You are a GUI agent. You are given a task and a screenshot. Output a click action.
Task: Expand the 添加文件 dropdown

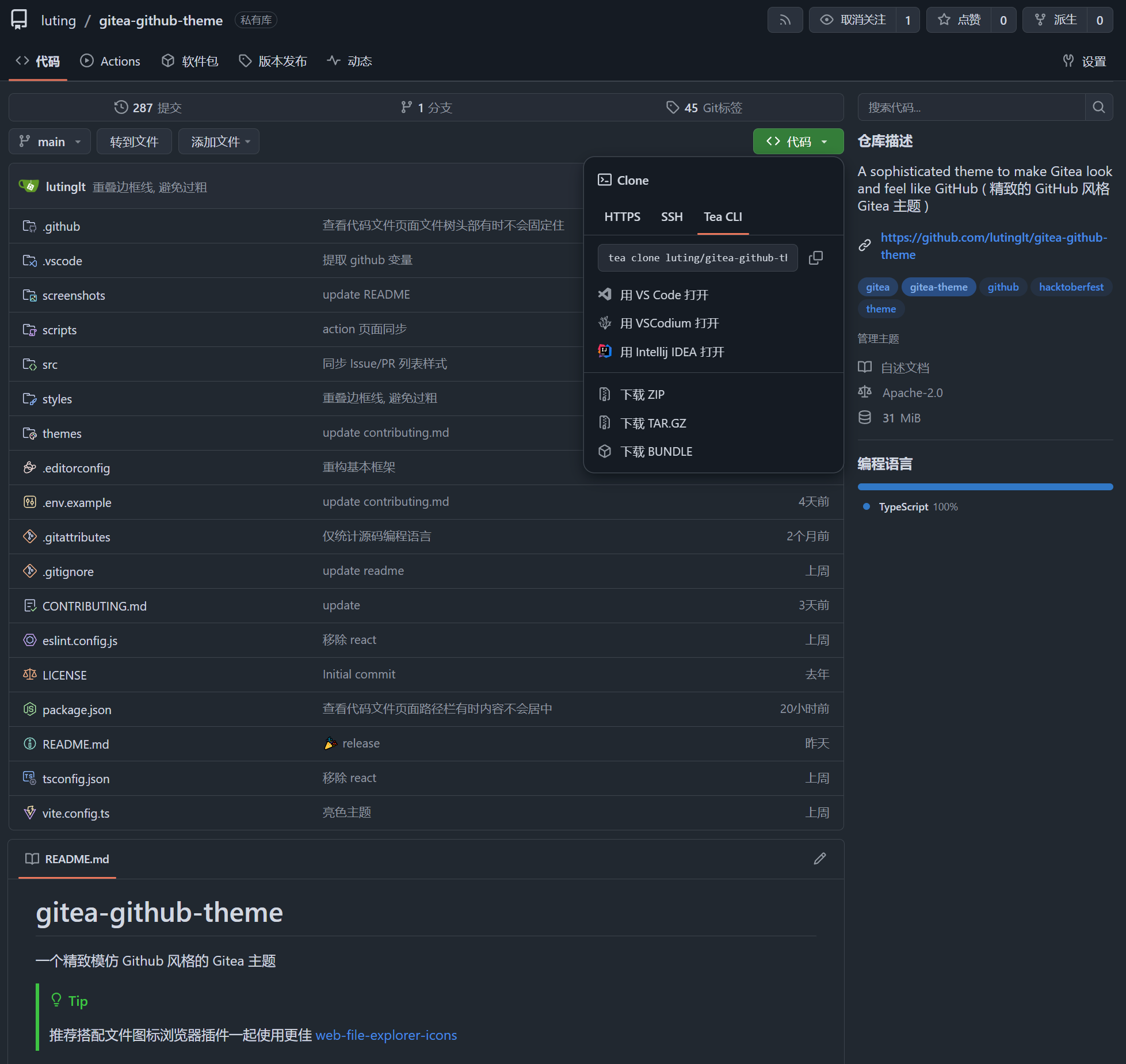(219, 142)
